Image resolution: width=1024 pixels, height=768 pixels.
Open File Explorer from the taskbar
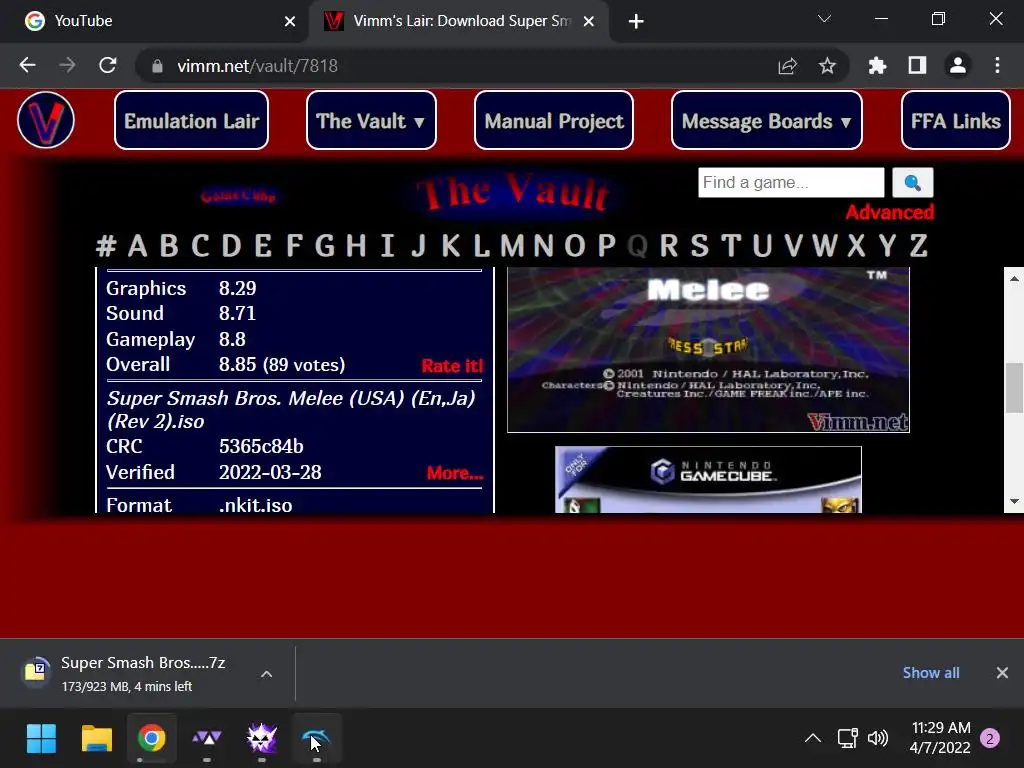pos(97,739)
